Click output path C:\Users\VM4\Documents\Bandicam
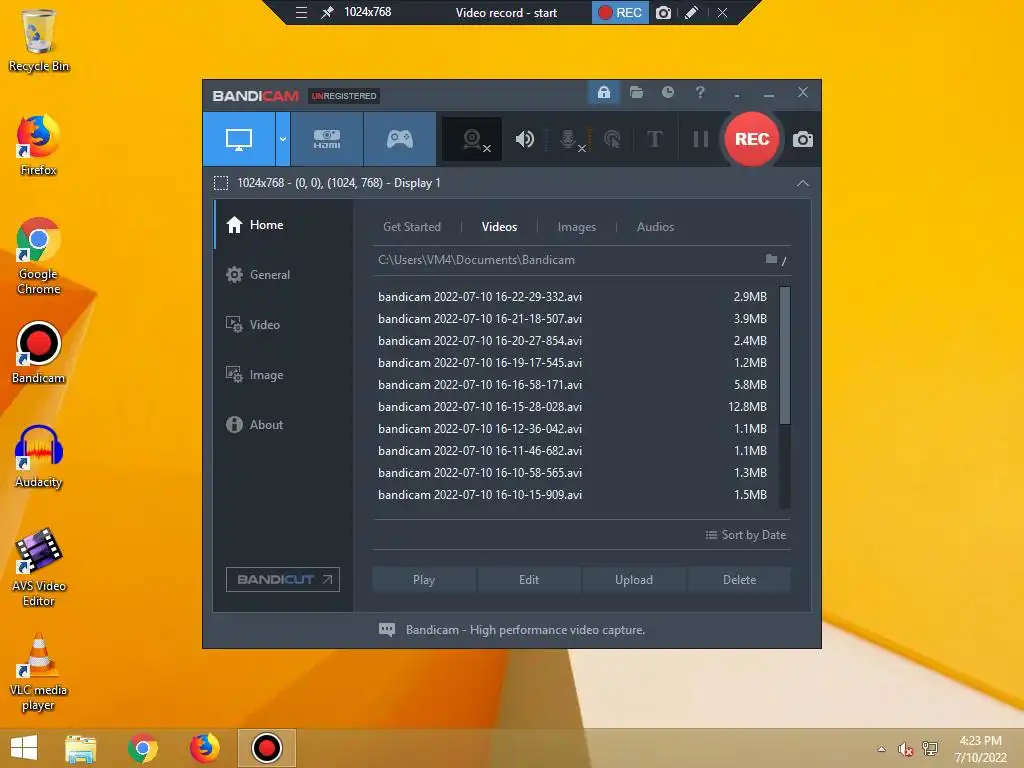This screenshot has width=1024, height=768. [x=476, y=260]
